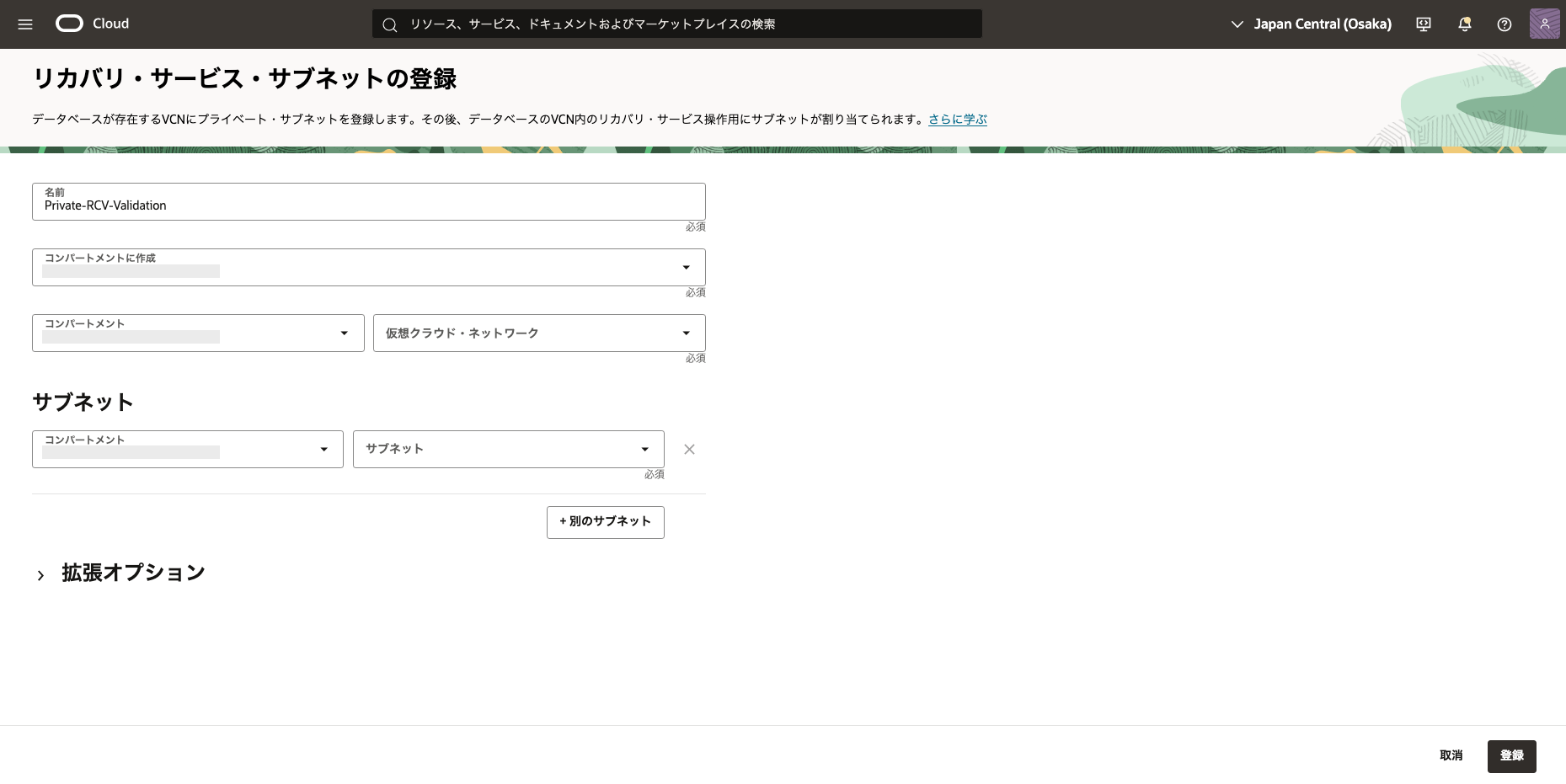Open the notifications bell
This screenshot has height=784, width=1566.
click(x=1465, y=24)
